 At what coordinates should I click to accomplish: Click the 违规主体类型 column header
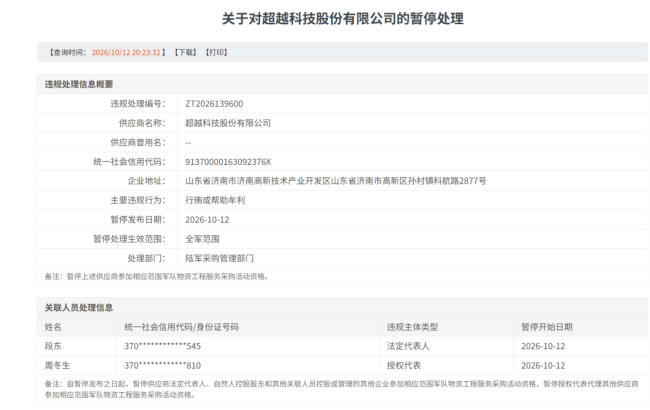tap(412, 327)
